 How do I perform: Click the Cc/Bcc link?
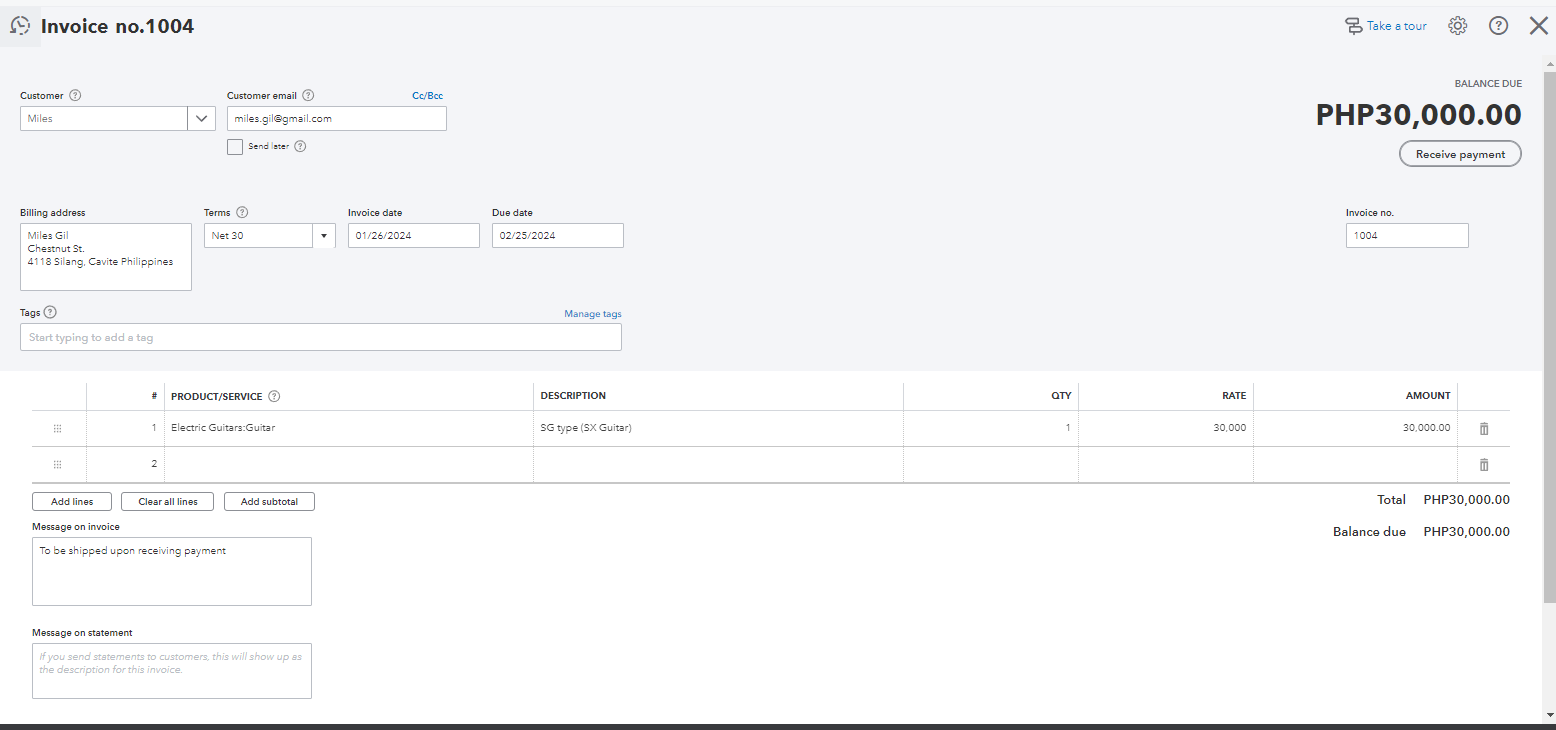click(427, 96)
